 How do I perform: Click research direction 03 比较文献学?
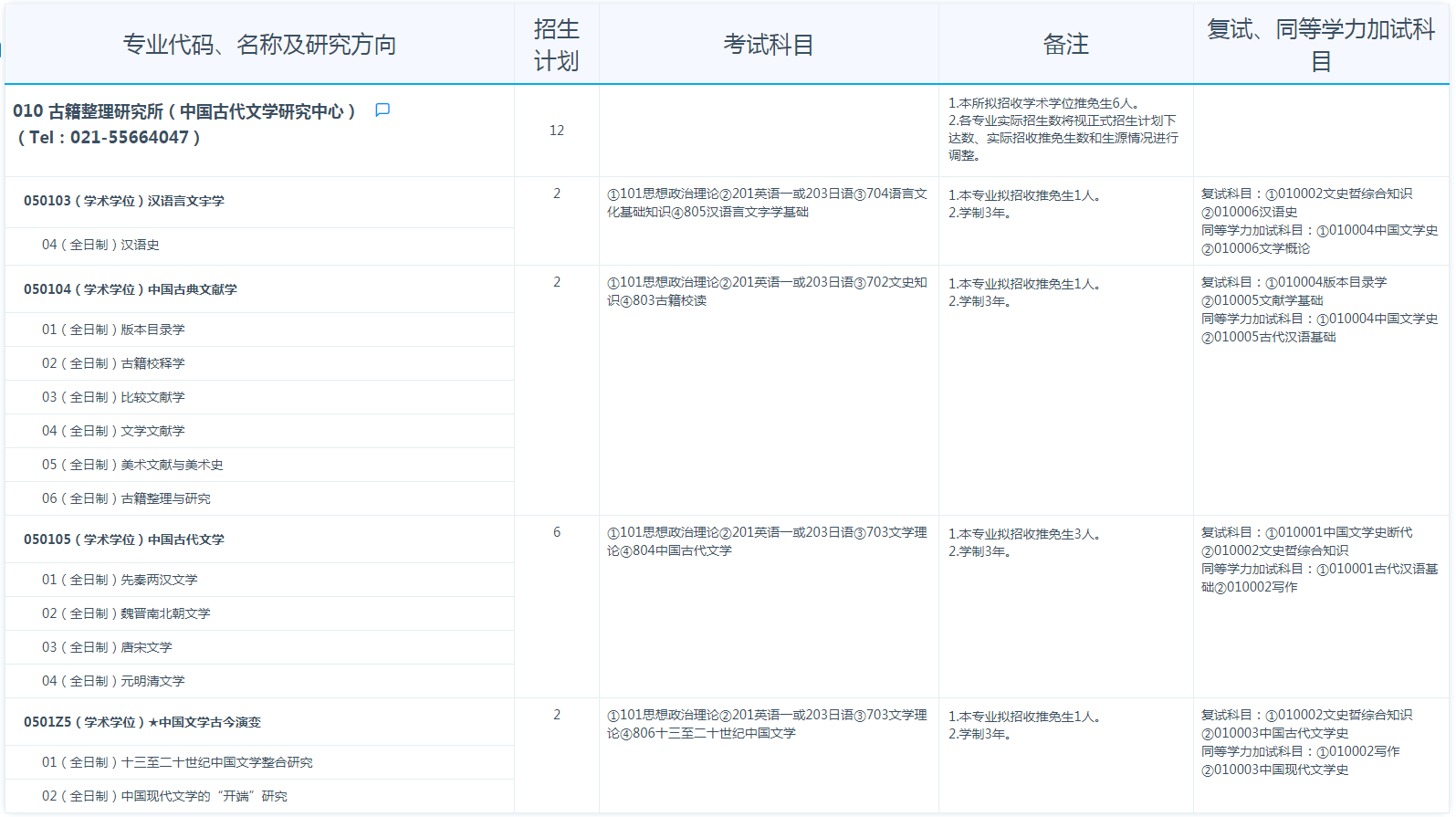pos(113,397)
